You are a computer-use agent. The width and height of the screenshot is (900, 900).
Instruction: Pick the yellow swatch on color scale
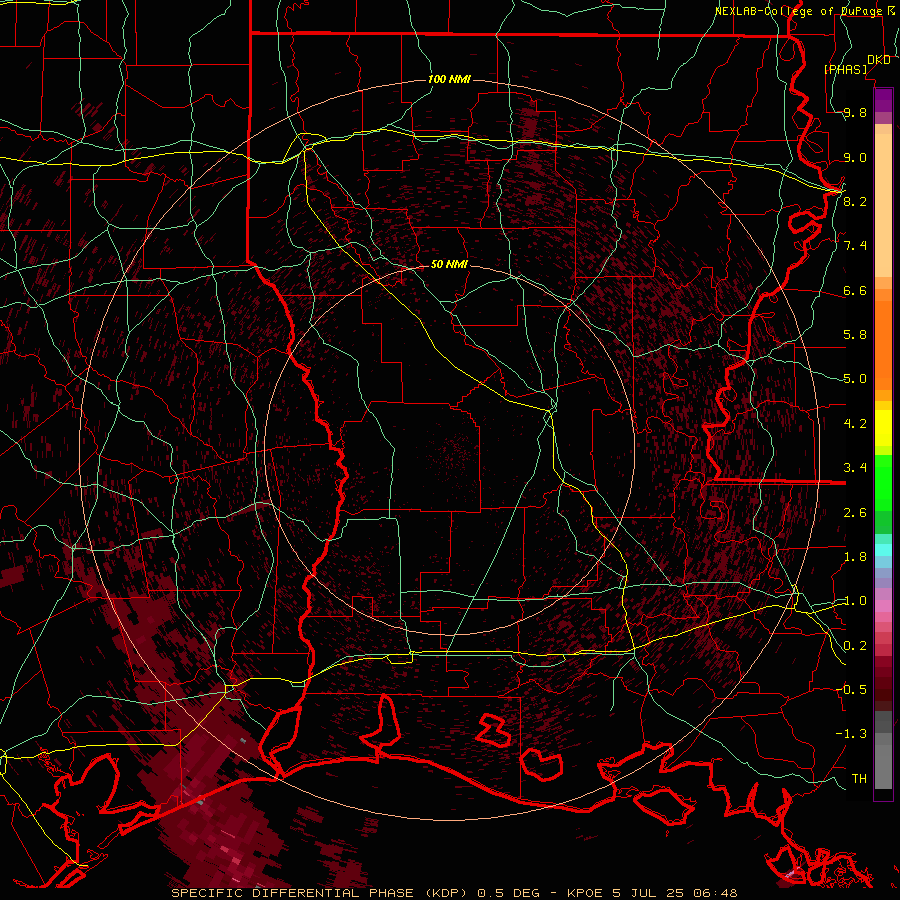[883, 428]
